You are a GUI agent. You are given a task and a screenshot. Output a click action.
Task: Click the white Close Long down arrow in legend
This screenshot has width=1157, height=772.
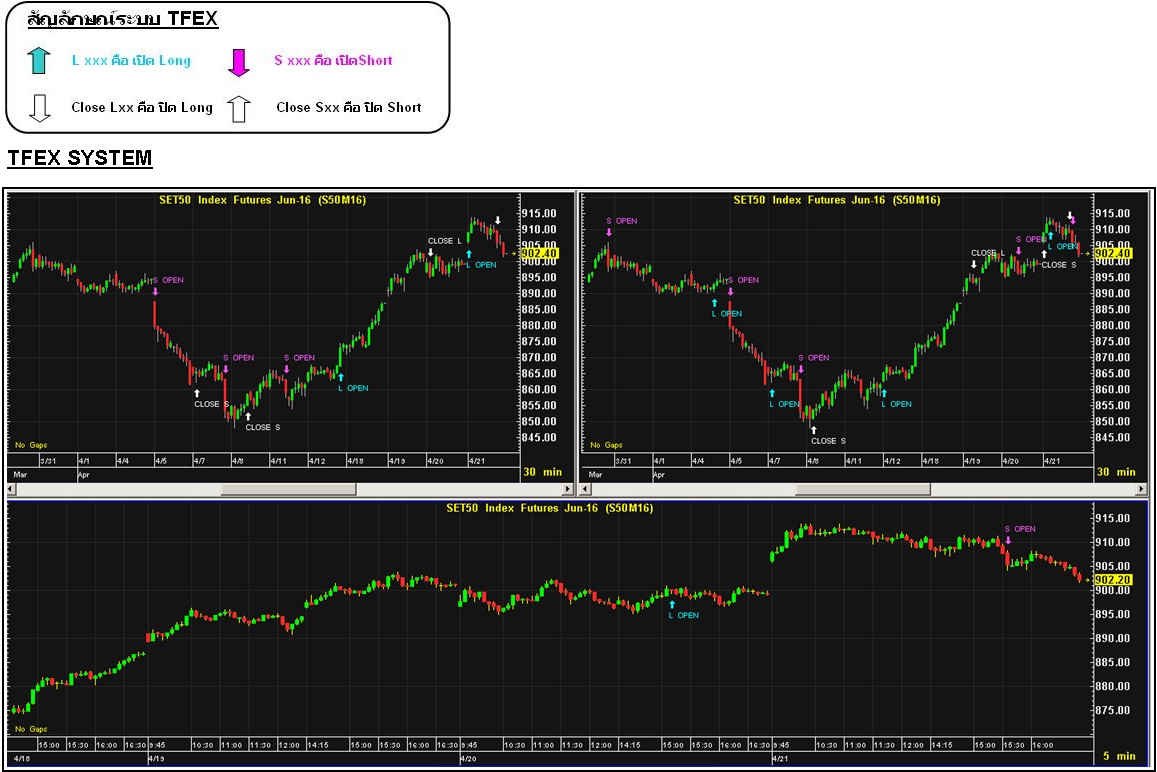[40, 108]
